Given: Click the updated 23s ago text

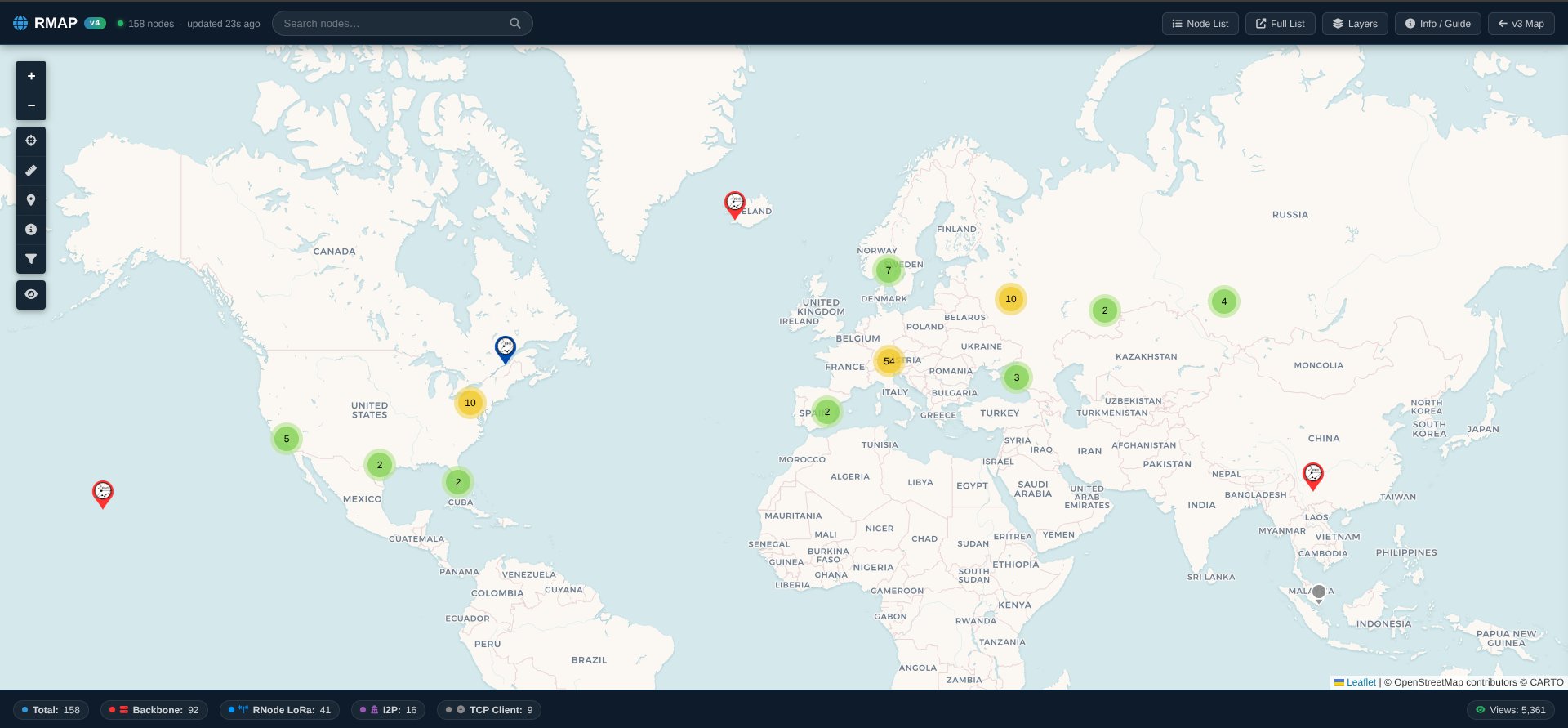Looking at the screenshot, I should click(224, 24).
